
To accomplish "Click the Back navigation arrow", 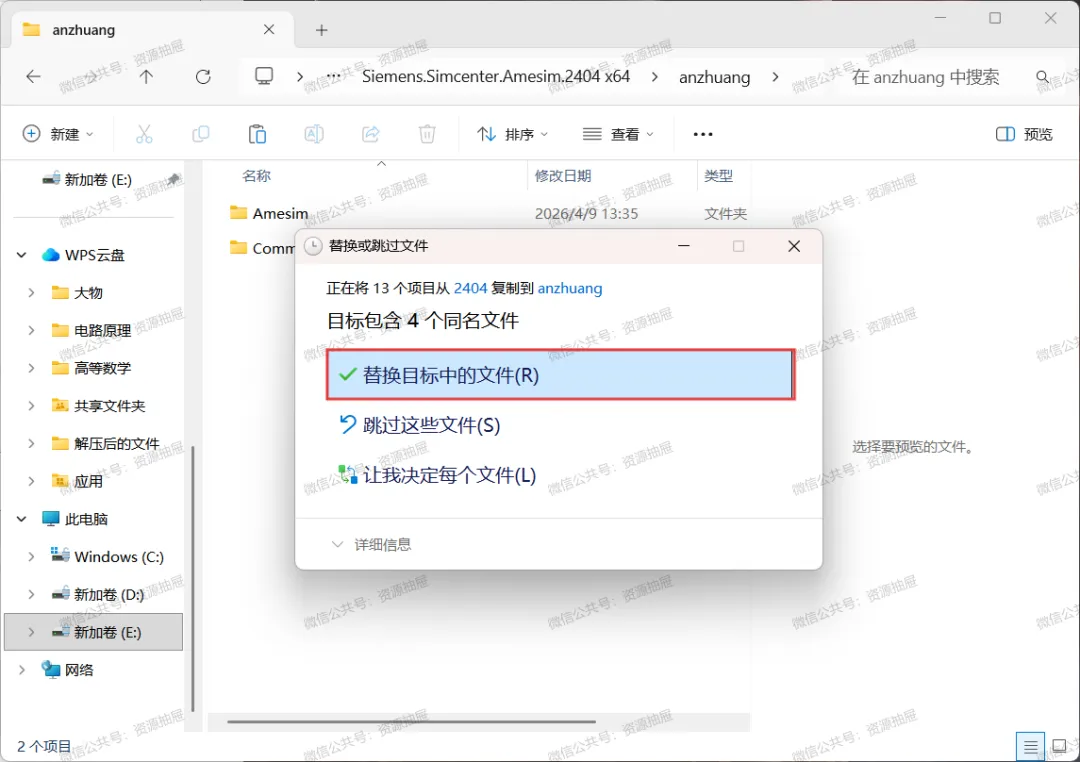I will pos(33,76).
